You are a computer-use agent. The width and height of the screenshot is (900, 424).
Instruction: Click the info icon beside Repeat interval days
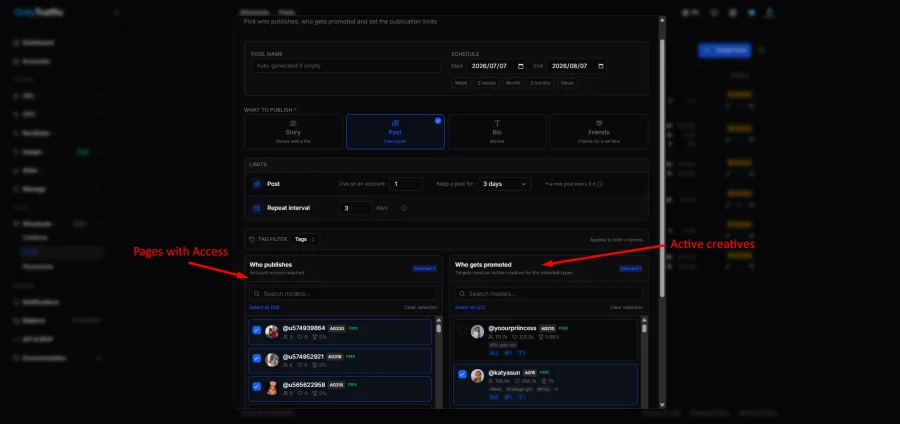pos(404,208)
